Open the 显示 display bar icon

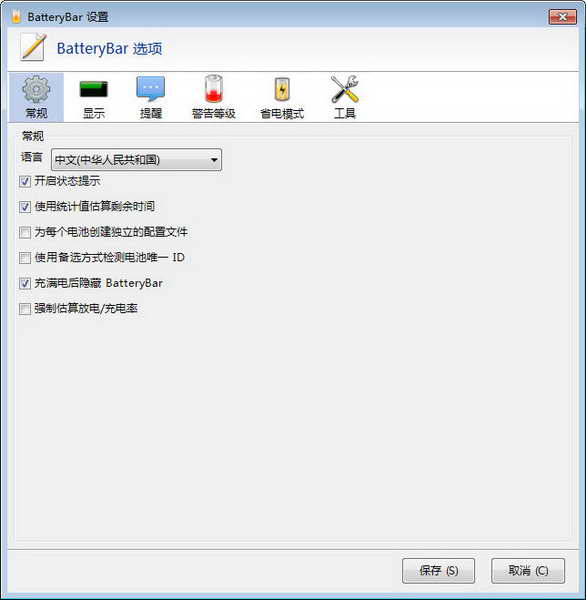coord(93,89)
